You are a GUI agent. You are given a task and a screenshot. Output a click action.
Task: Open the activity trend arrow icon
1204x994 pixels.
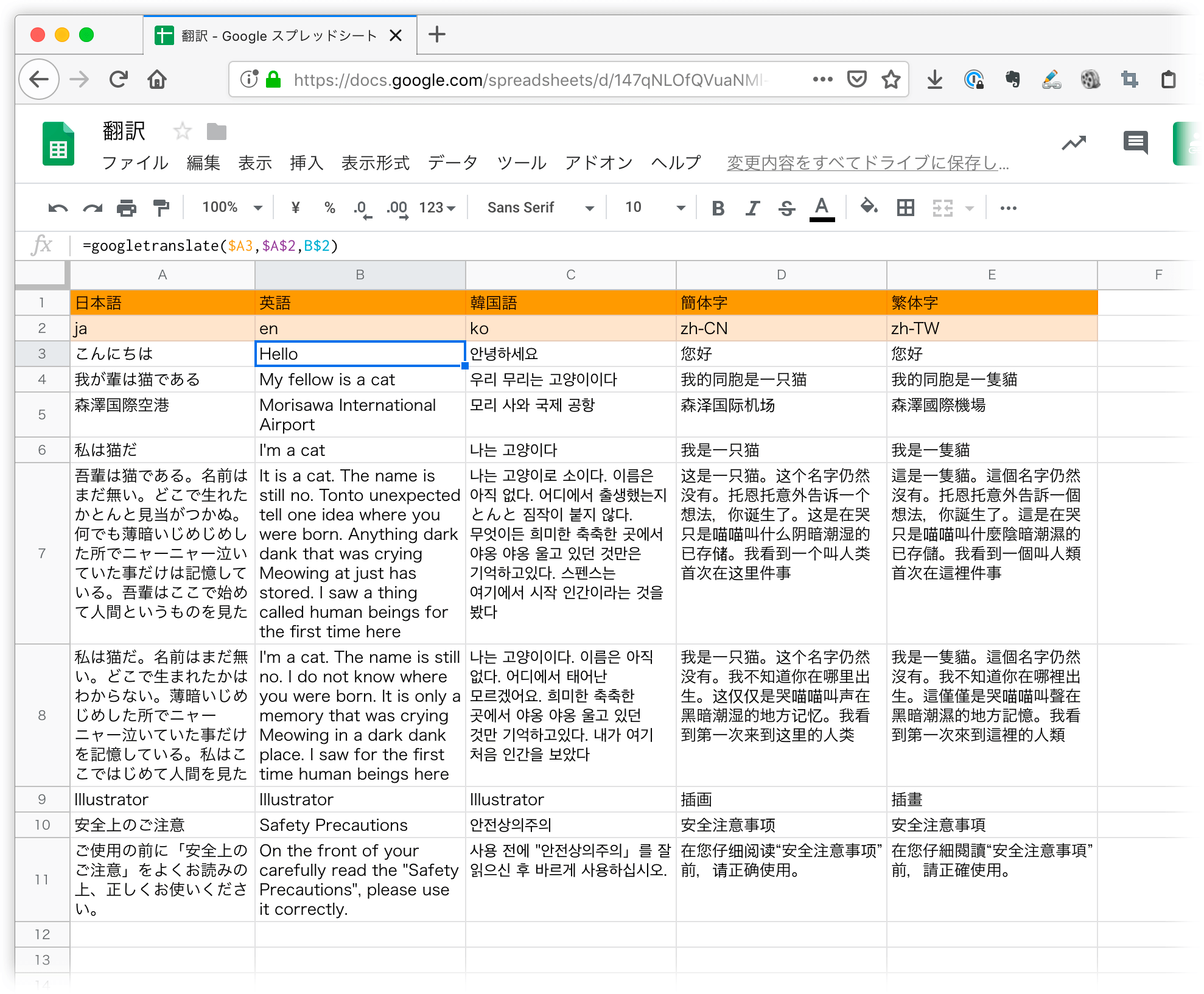[x=1074, y=143]
